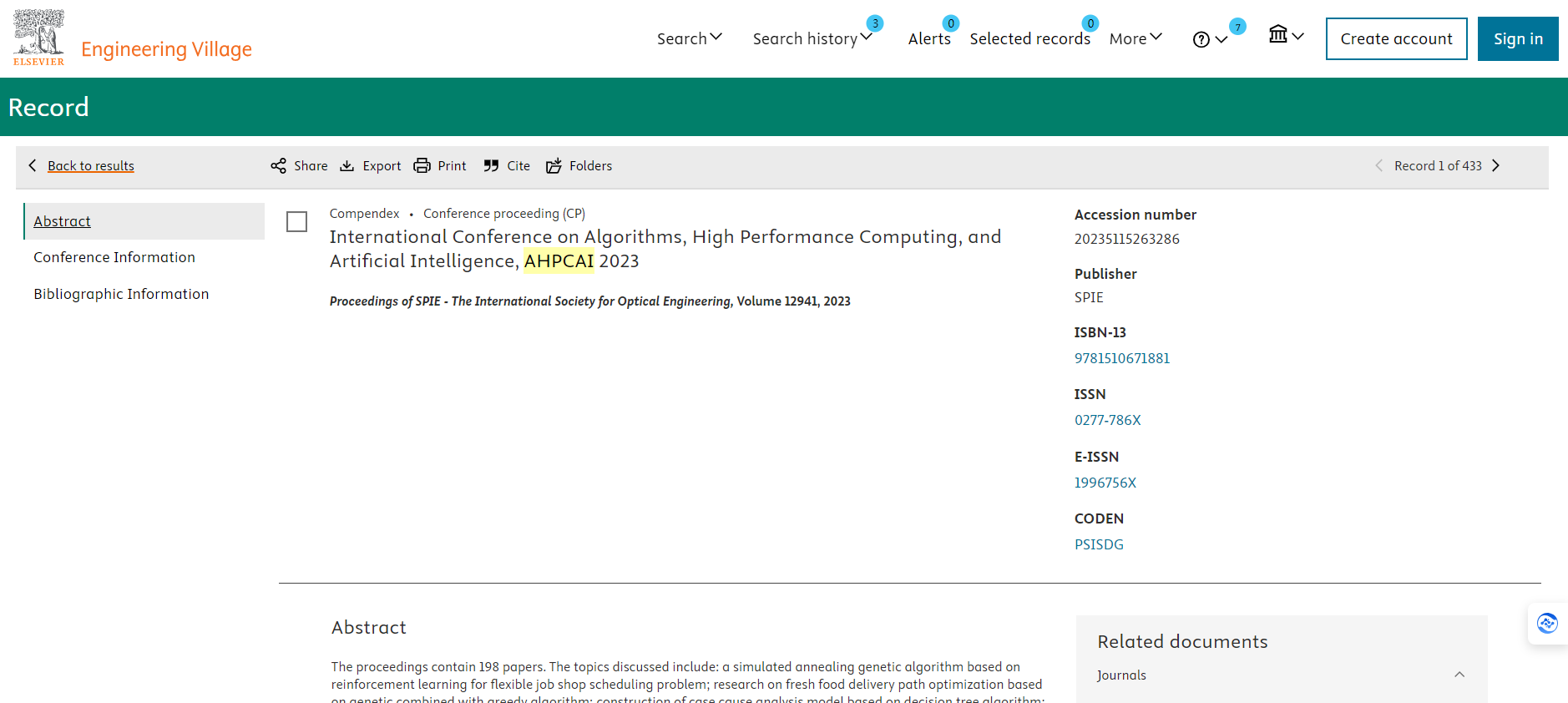1568x703 pixels.
Task: Open the Search history dropdown
Action: point(812,38)
